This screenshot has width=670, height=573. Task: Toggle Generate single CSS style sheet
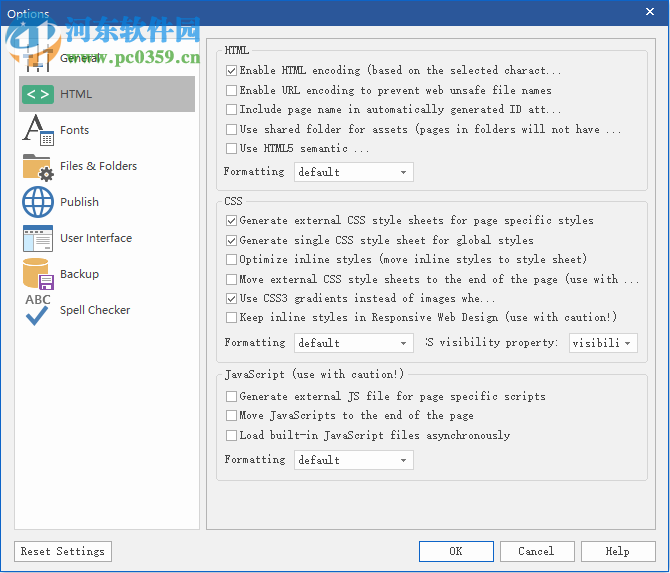pyautogui.click(x=231, y=241)
